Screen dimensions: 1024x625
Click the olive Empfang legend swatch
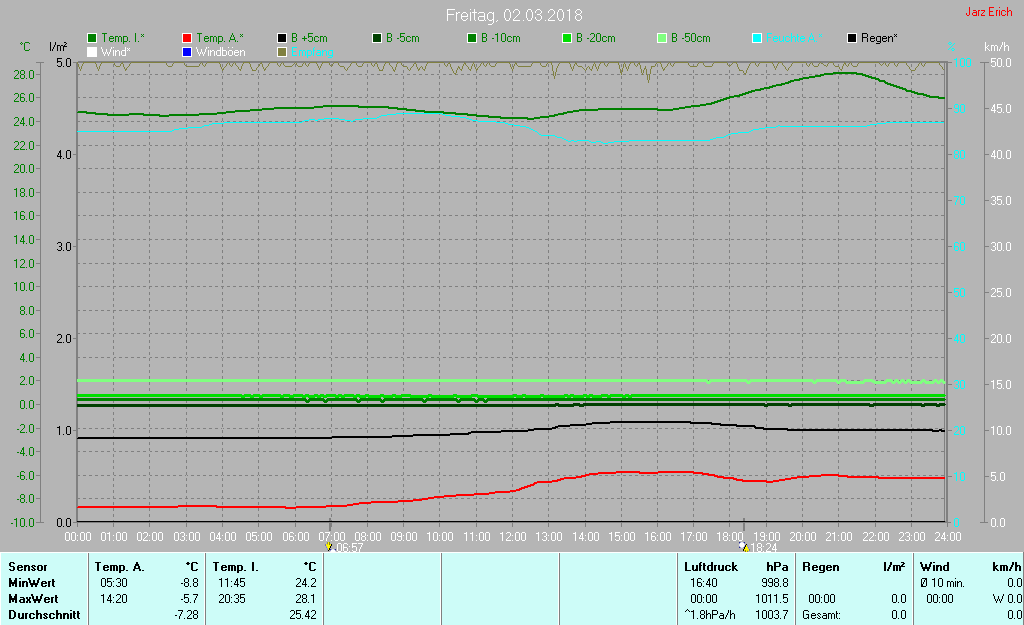tap(282, 52)
